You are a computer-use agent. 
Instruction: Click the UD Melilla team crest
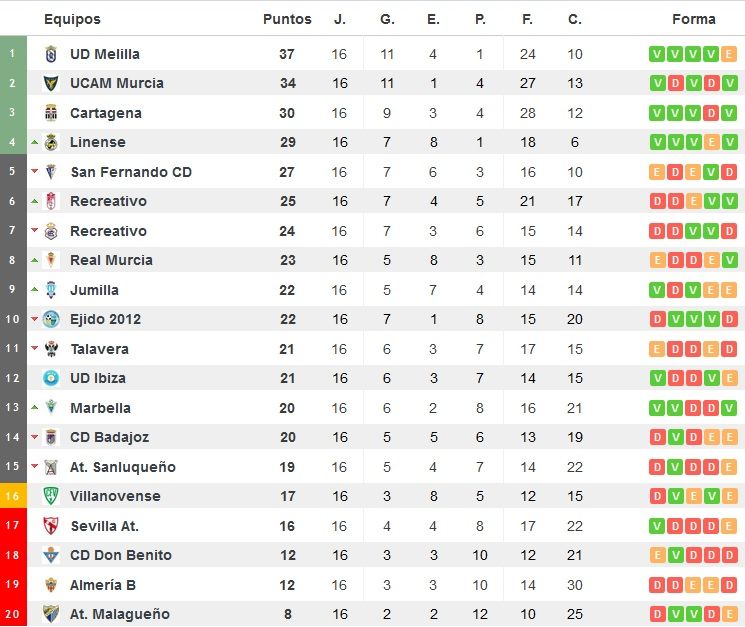(51, 54)
